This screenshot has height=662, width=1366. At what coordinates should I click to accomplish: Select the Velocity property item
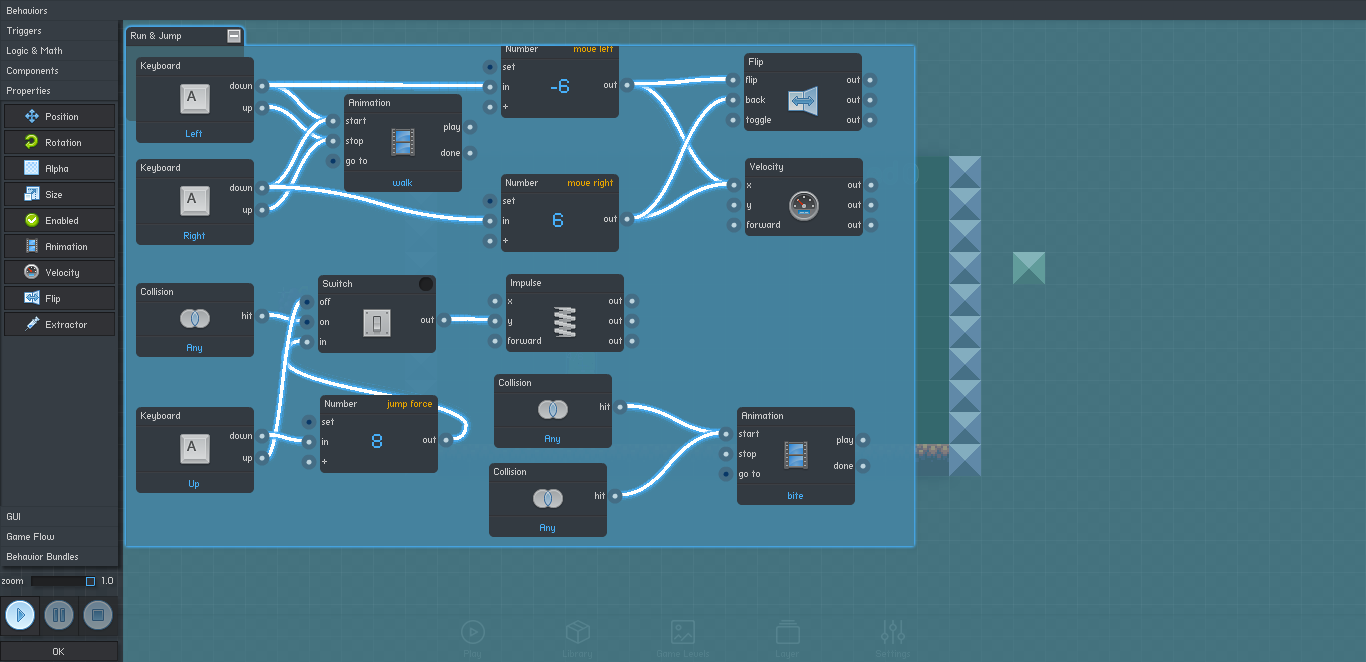click(x=60, y=272)
